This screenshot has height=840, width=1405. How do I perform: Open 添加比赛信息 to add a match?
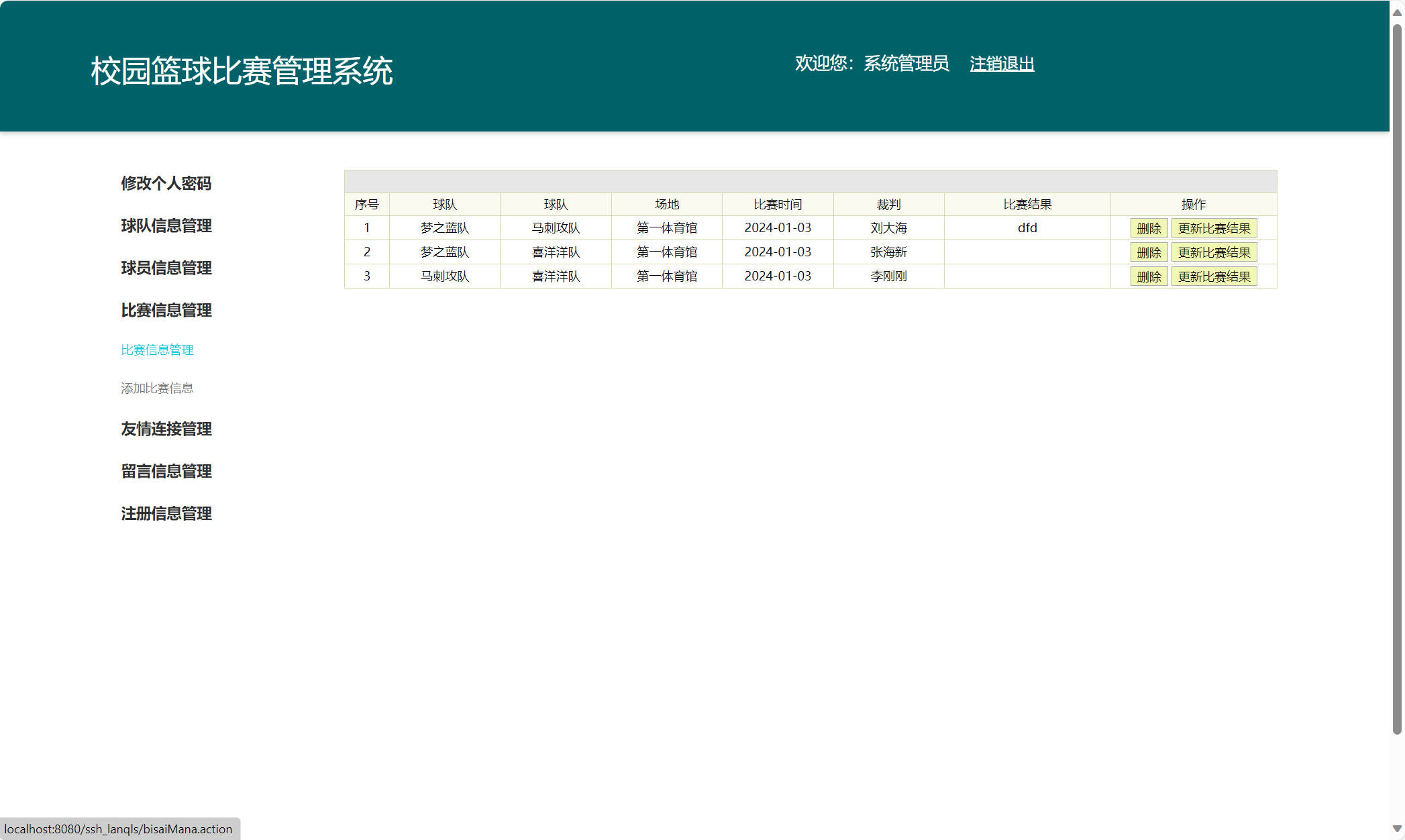[156, 388]
